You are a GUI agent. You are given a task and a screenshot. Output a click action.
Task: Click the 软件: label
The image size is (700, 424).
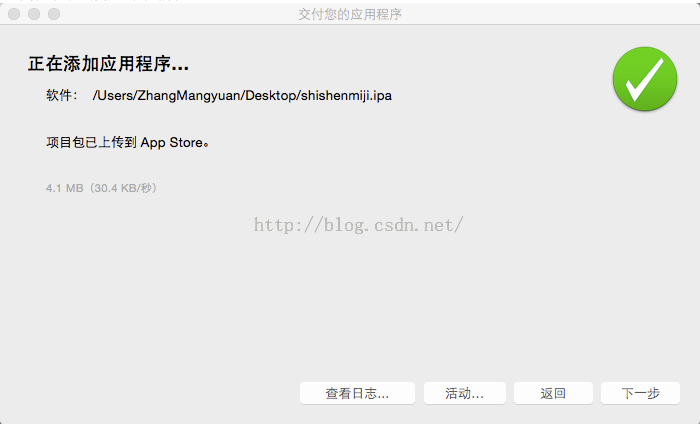click(62, 96)
